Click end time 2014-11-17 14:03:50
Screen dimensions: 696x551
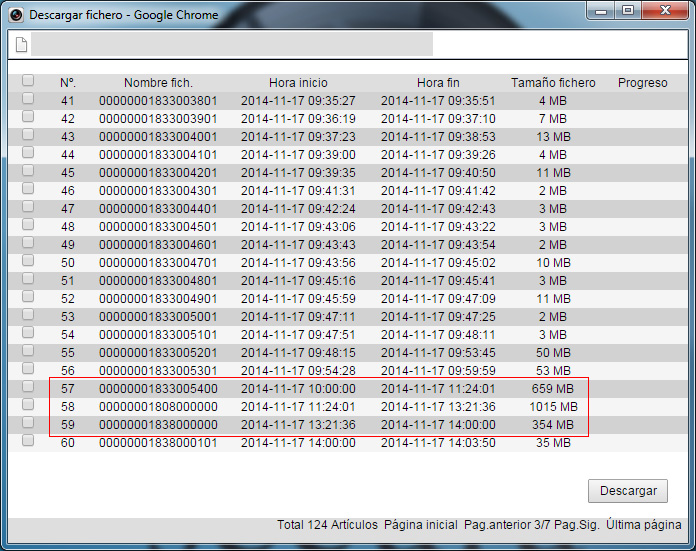pos(438,443)
